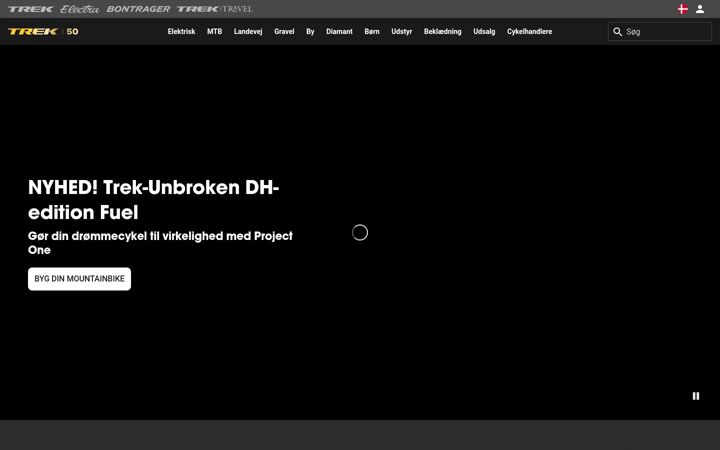Go home via the Trek 50 logo
The height and width of the screenshot is (450, 720).
43,31
